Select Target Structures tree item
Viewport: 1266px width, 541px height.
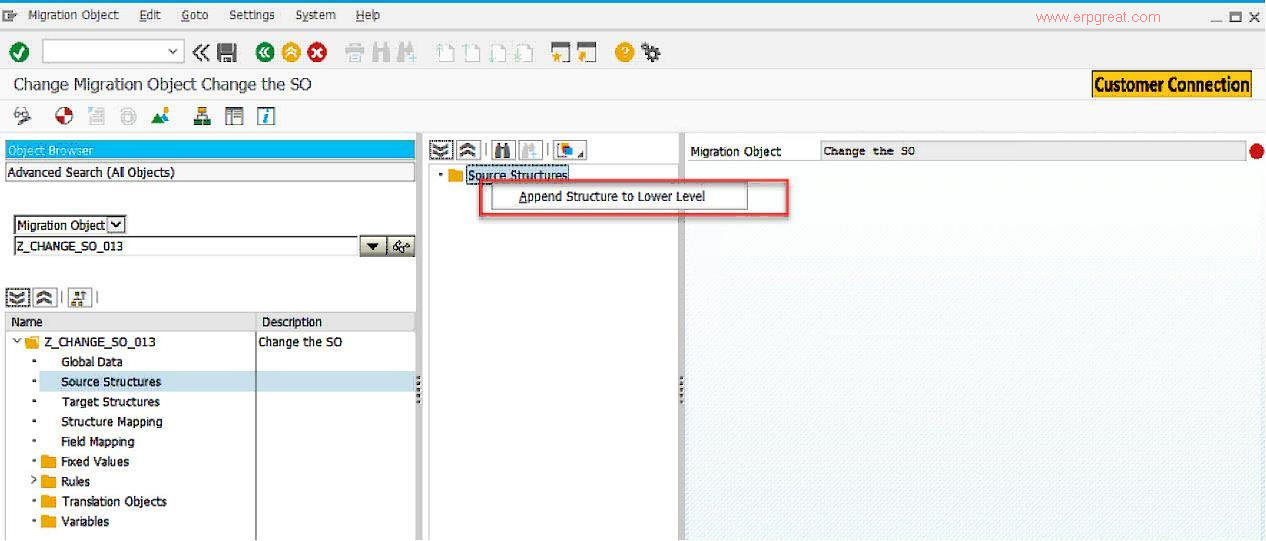[x=111, y=402]
